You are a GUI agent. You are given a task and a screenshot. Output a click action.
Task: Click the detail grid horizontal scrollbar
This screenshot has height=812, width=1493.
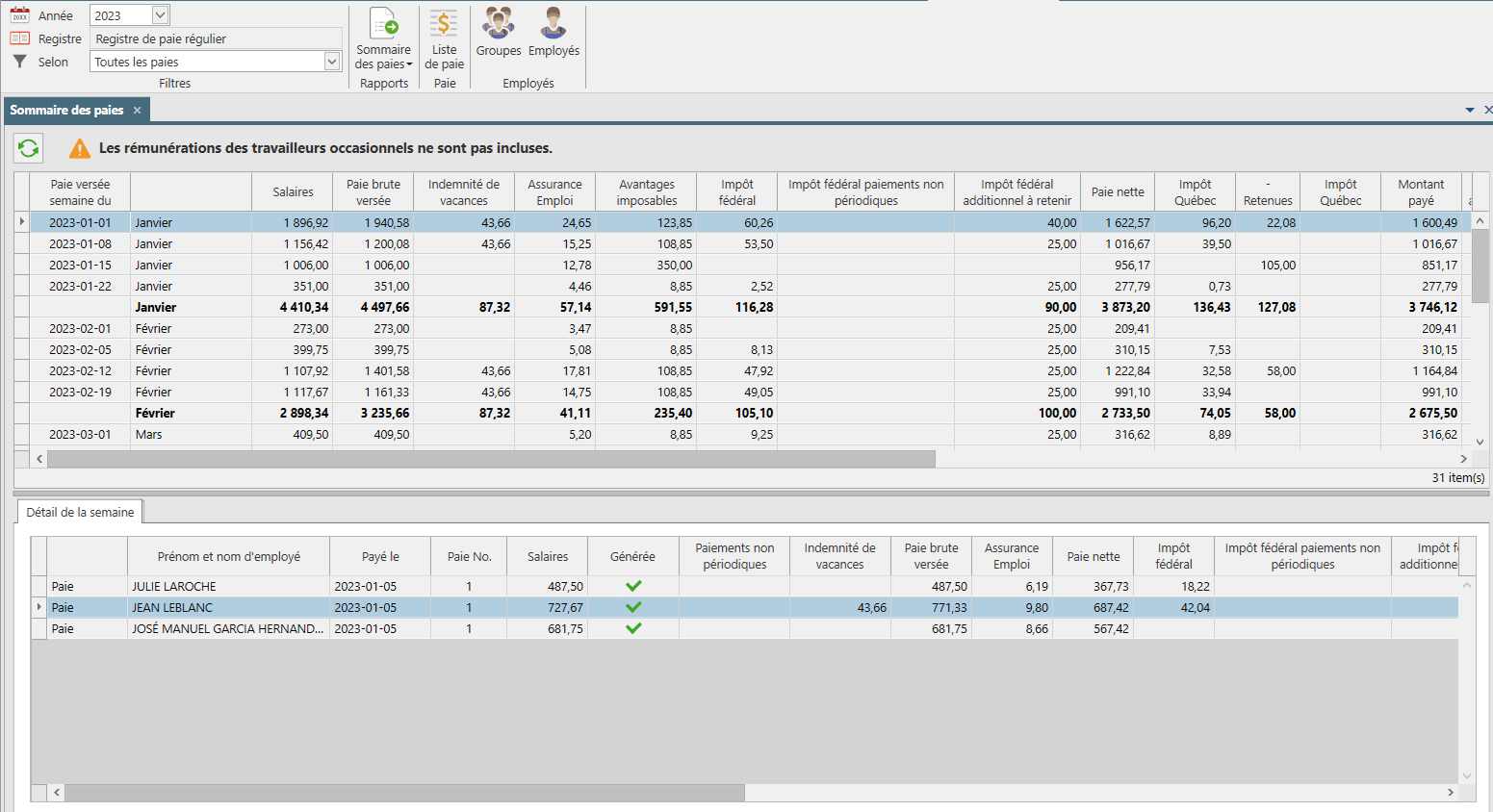pos(404,793)
